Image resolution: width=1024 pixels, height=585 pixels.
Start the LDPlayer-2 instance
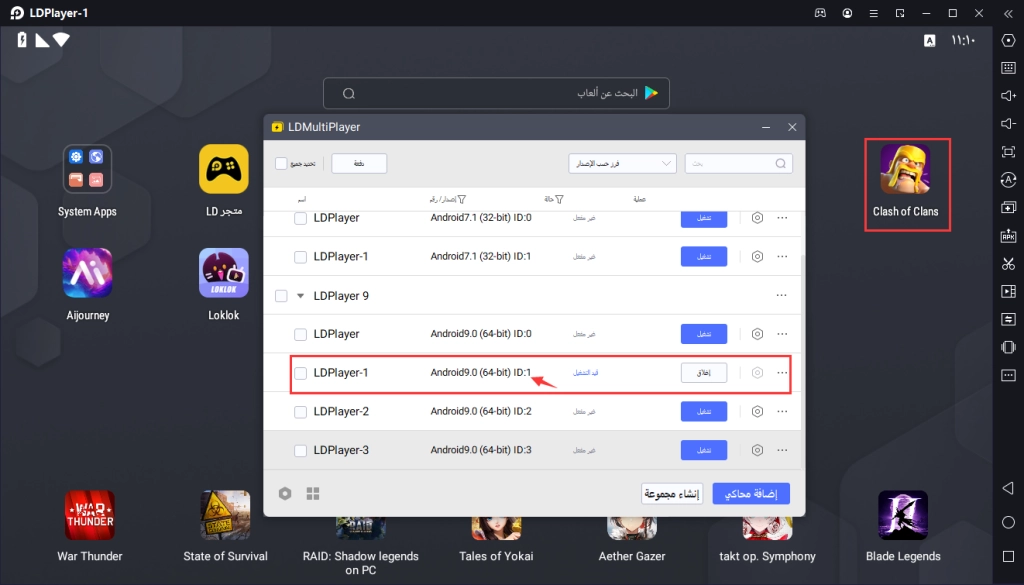(x=704, y=411)
